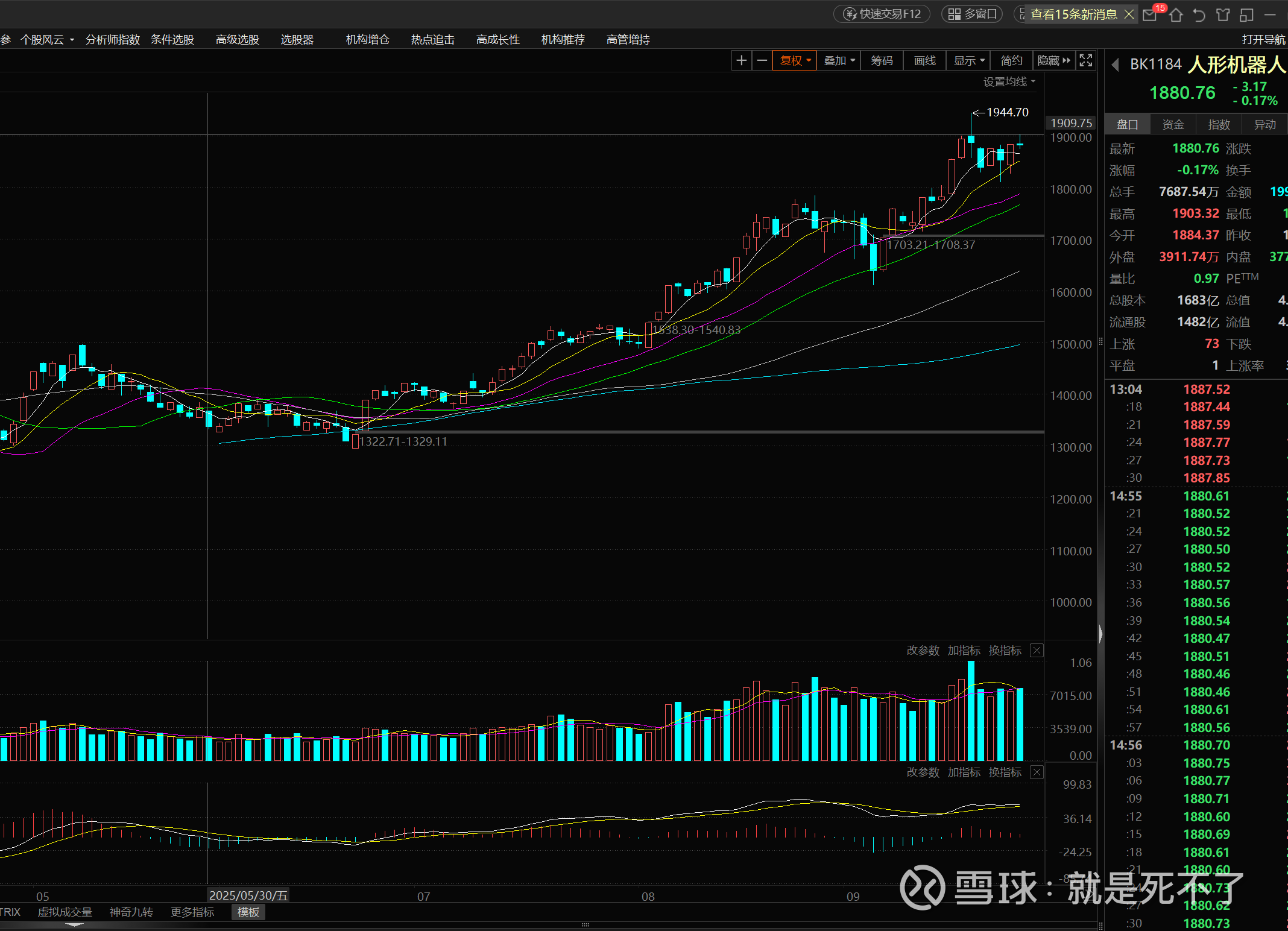Toggle 隐藏 to hide the side panel
The image size is (1288, 931).
pyautogui.click(x=1053, y=60)
